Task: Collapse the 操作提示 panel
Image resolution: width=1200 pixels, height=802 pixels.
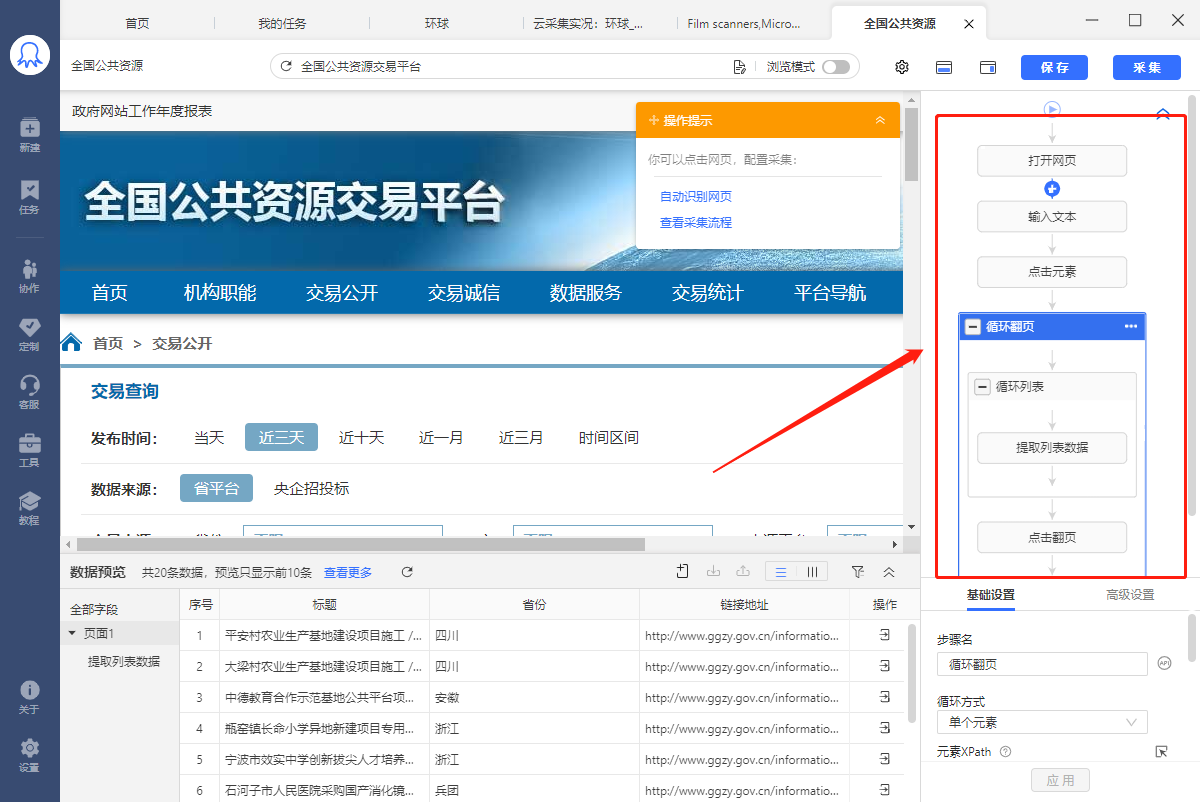Action: (x=880, y=120)
